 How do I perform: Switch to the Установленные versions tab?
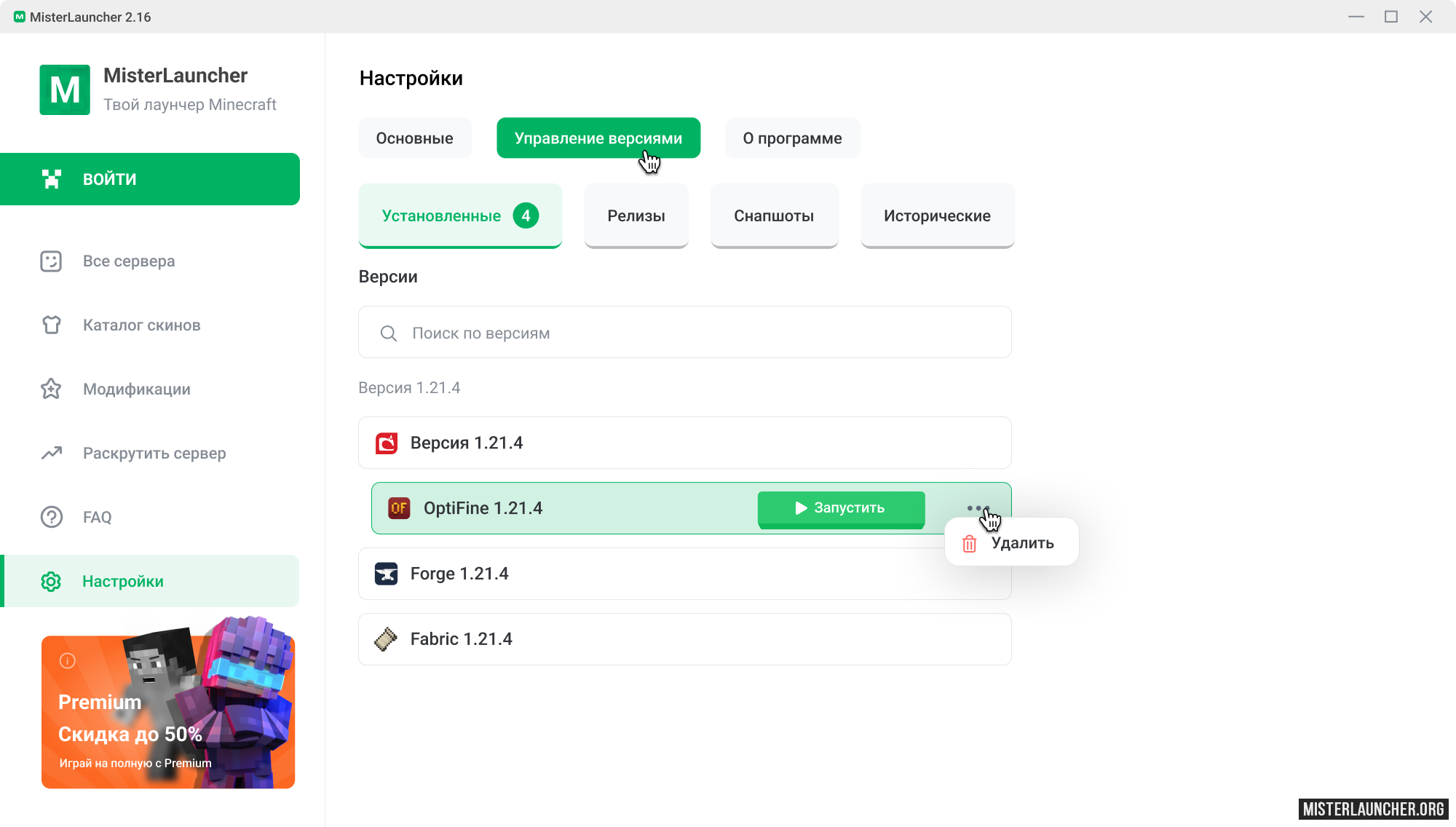[460, 215]
